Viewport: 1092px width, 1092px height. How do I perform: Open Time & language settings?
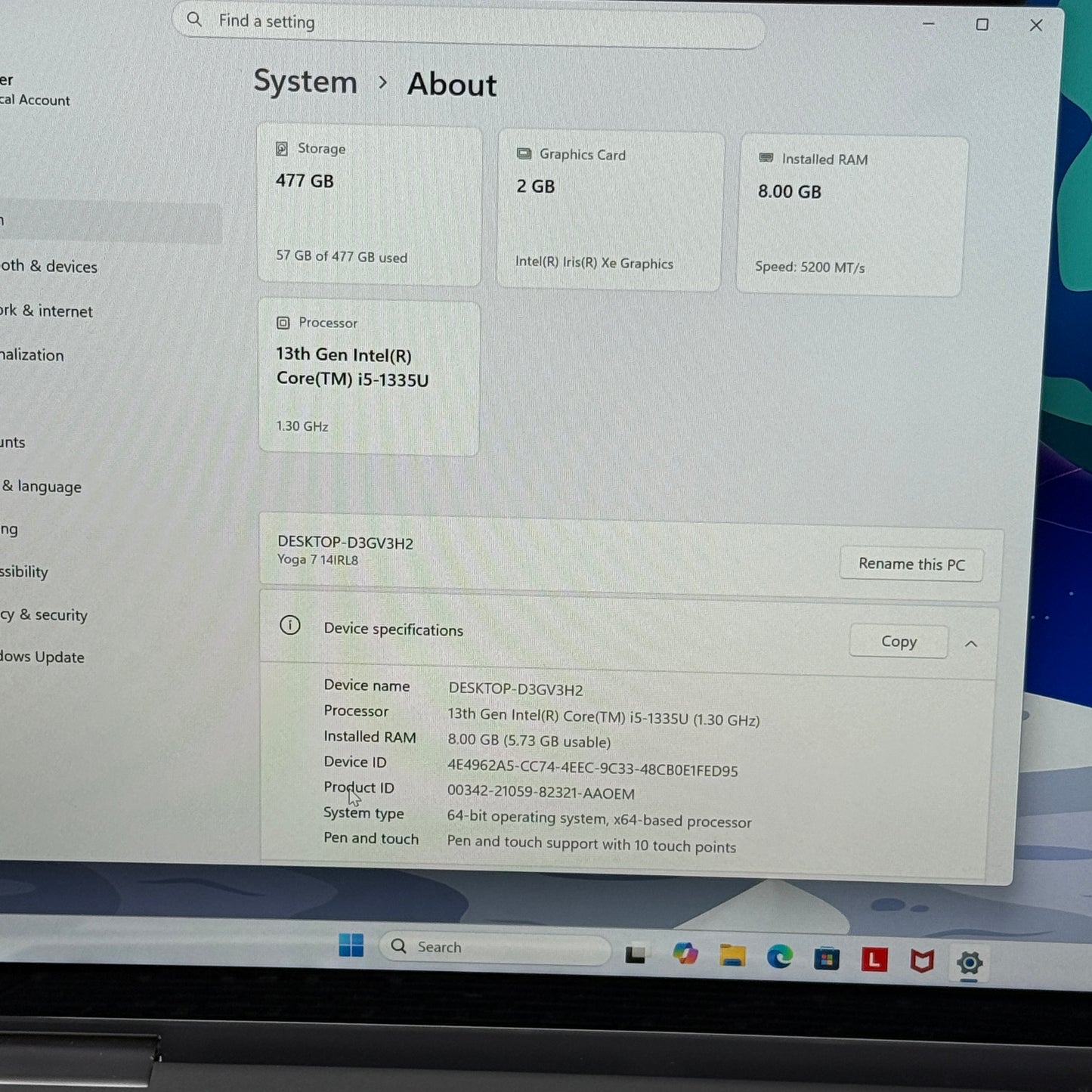41,486
